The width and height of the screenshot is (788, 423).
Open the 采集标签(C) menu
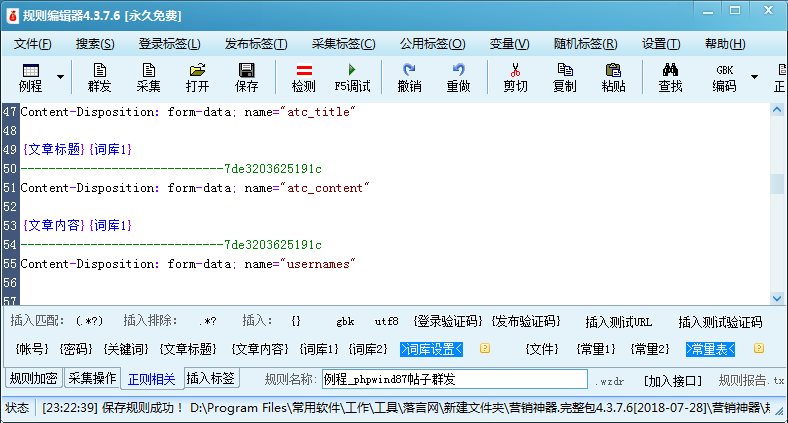click(343, 44)
